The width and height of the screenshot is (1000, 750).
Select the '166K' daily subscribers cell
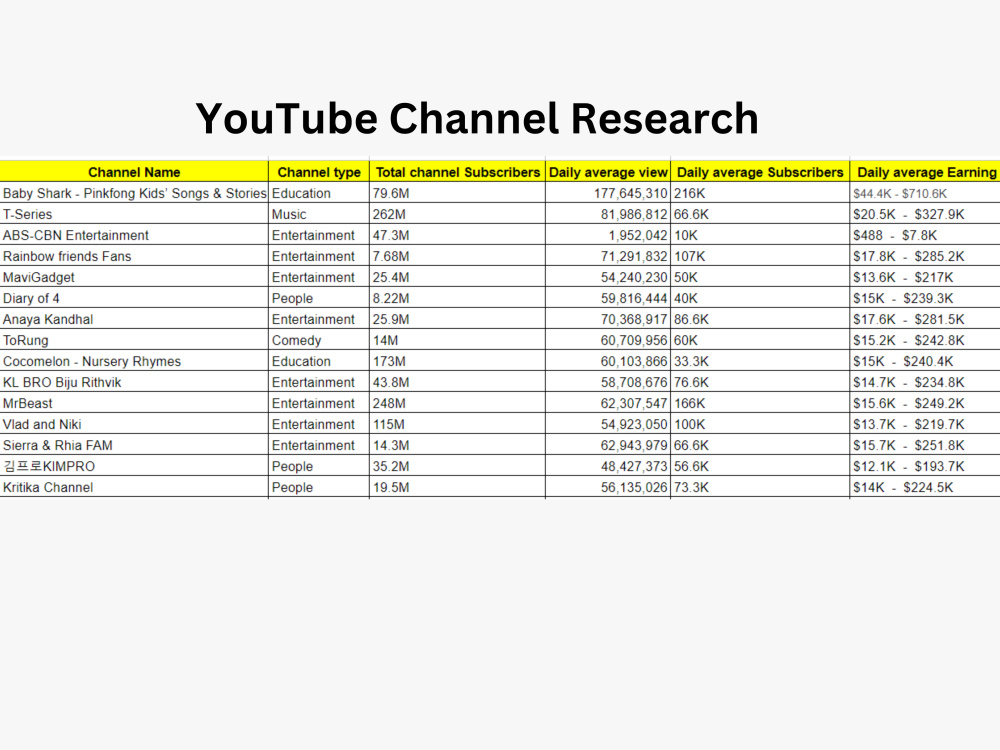pyautogui.click(x=760, y=404)
